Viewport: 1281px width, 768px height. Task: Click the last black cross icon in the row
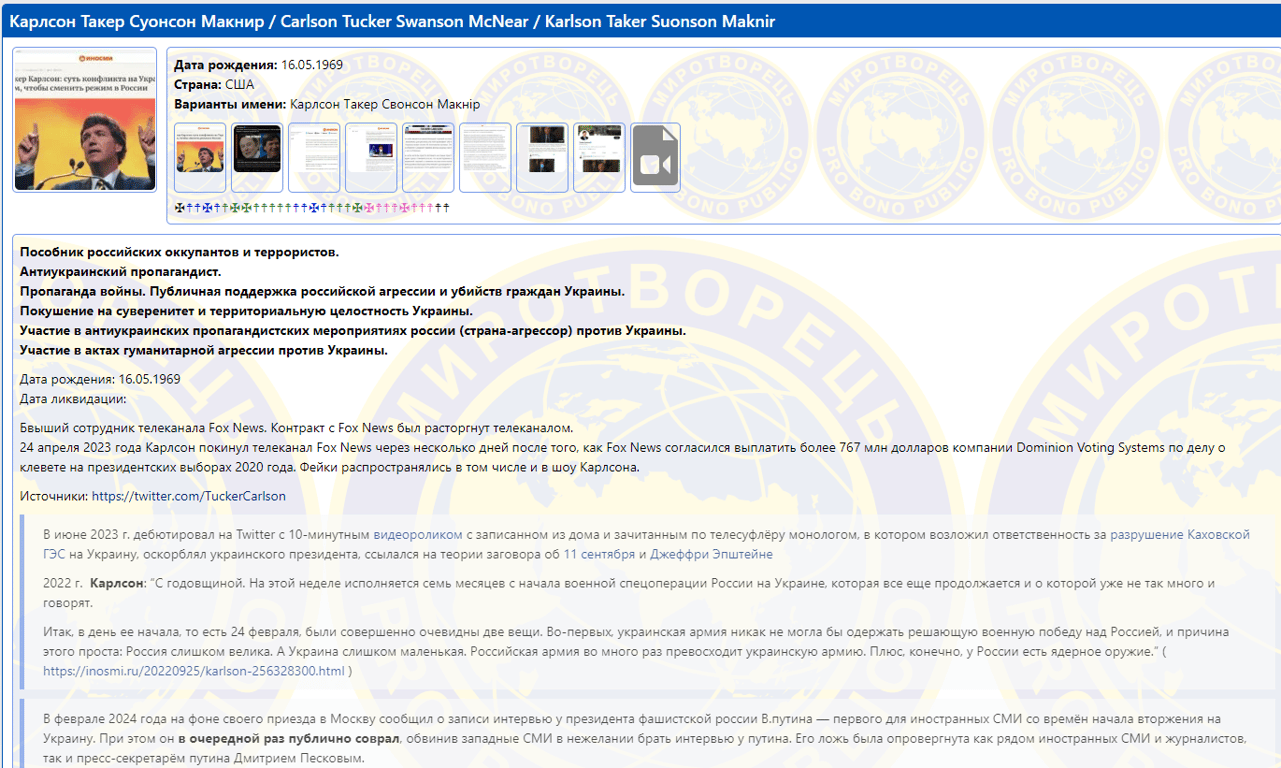pos(446,208)
